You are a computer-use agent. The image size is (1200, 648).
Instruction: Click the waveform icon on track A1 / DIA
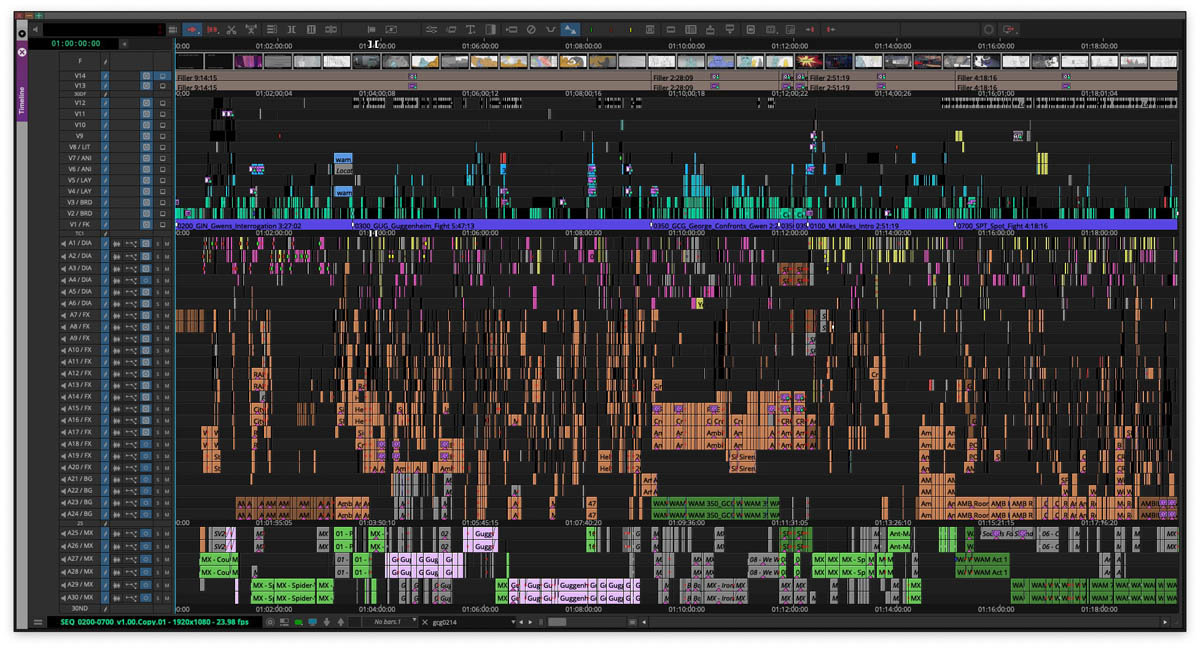click(116, 243)
